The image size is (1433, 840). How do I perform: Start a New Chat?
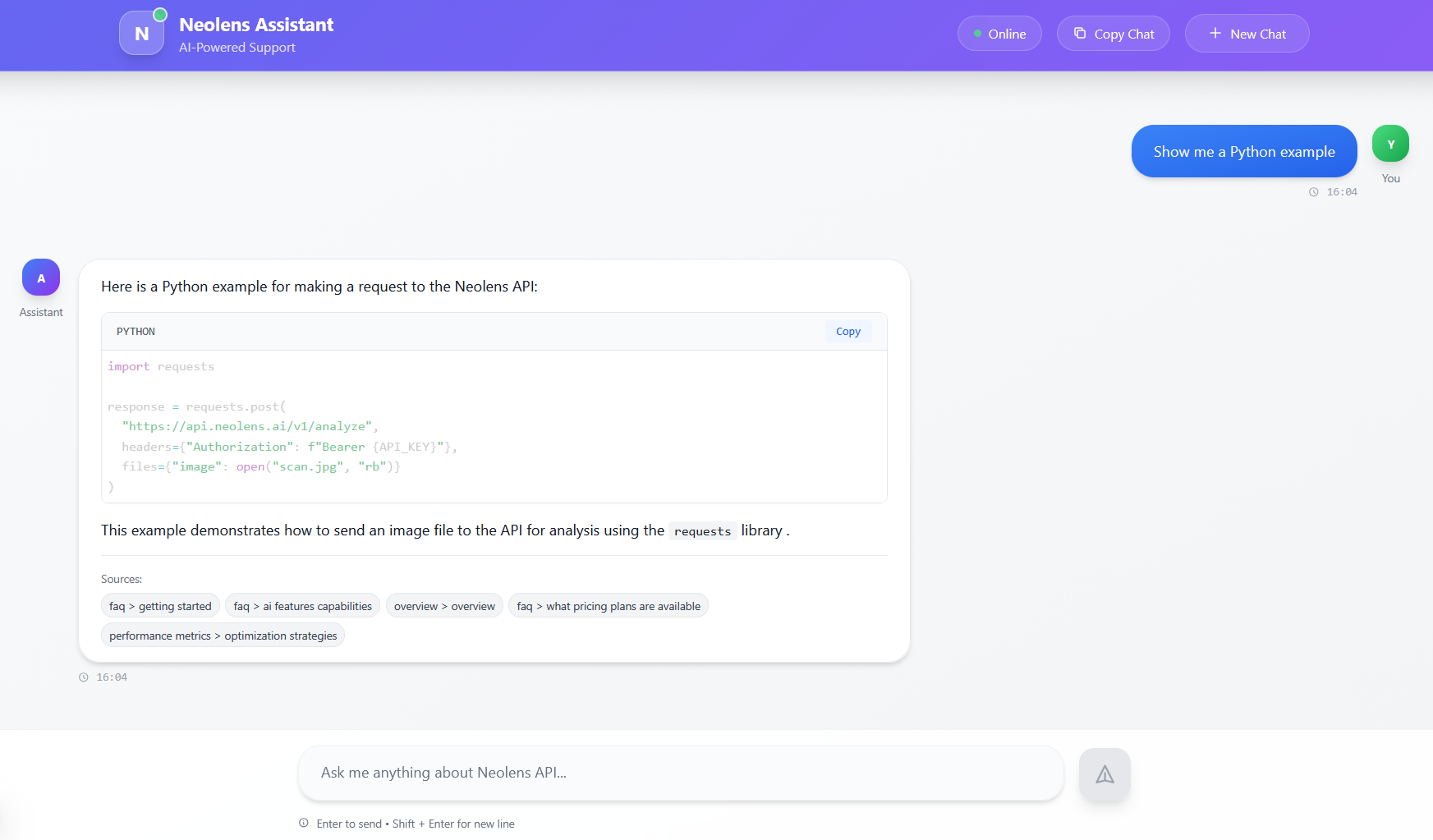pyautogui.click(x=1247, y=33)
